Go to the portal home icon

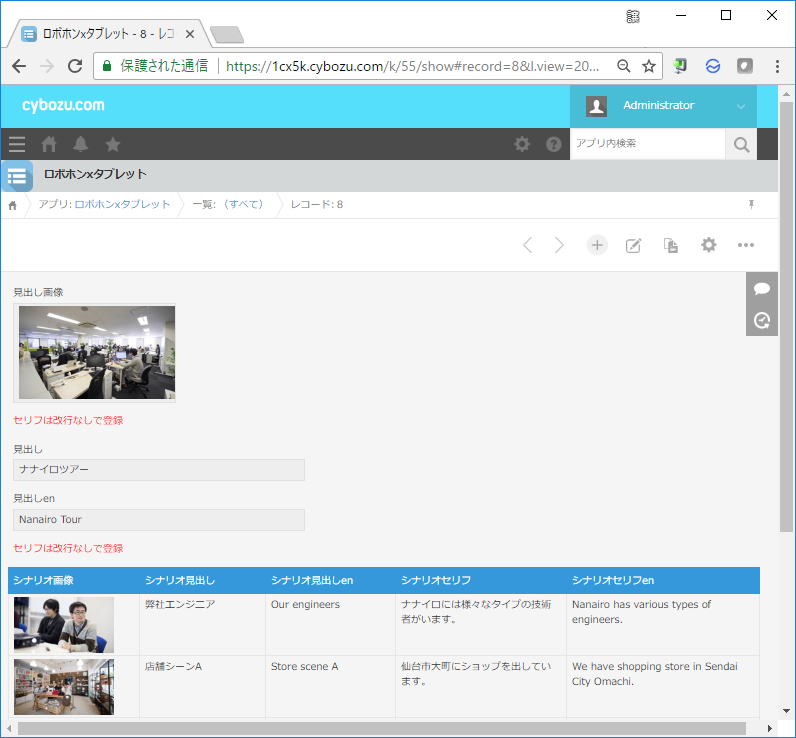(x=49, y=144)
